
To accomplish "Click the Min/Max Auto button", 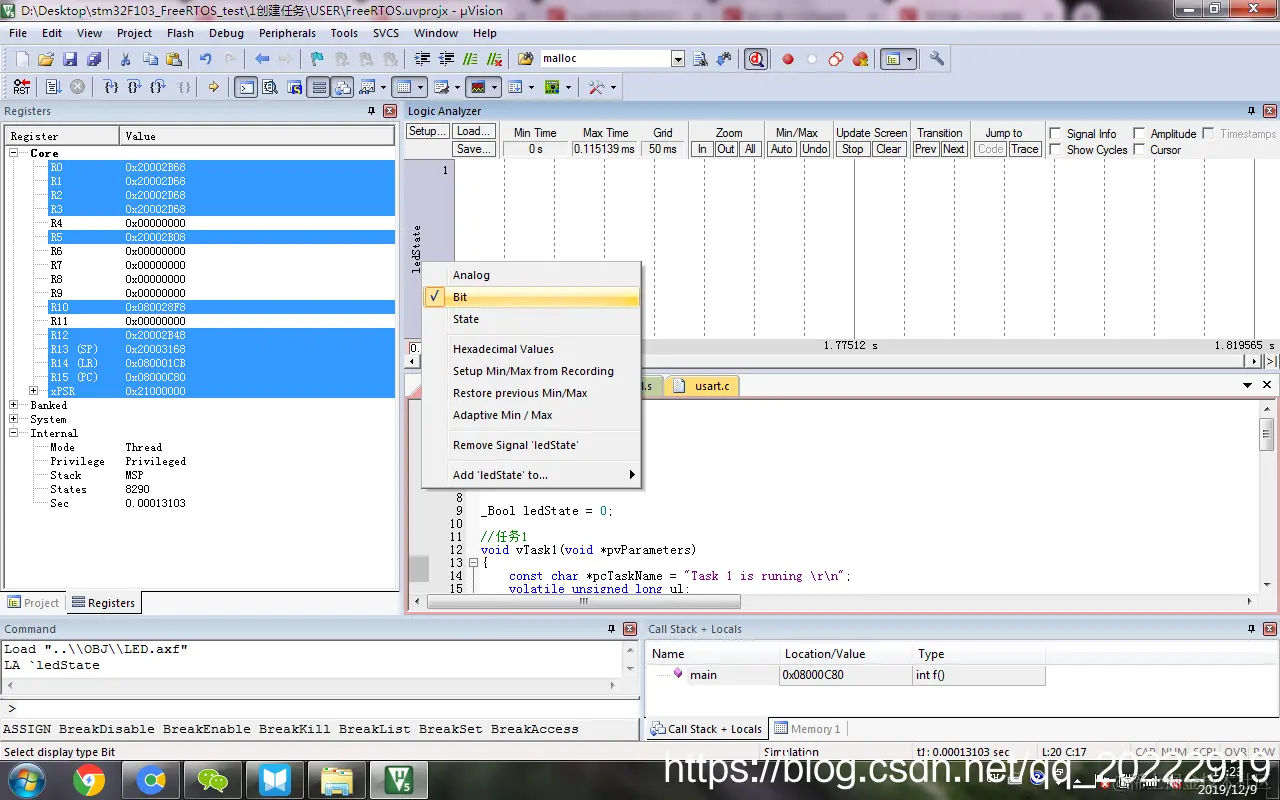I will click(782, 149).
